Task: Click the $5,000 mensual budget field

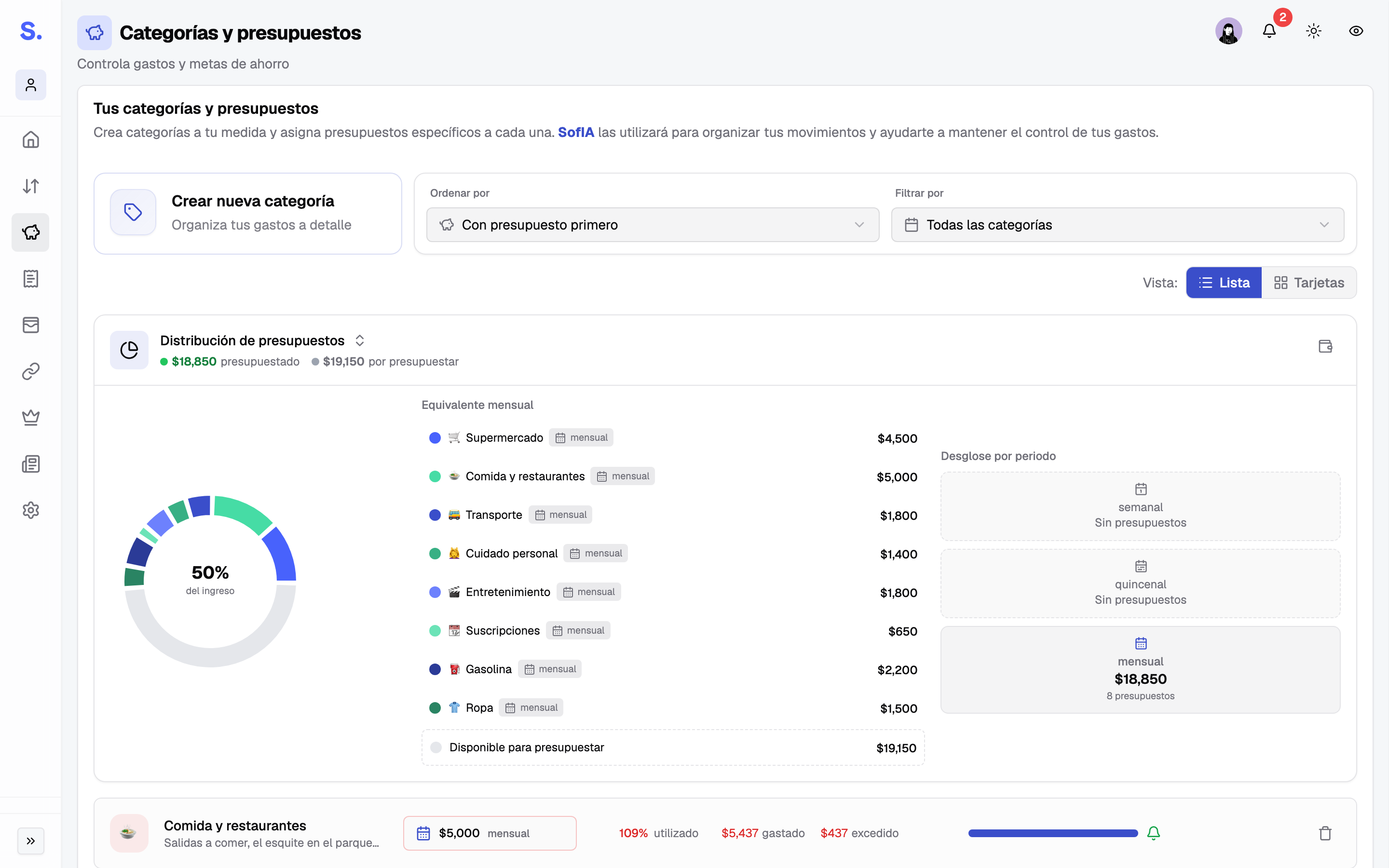Action: [490, 833]
